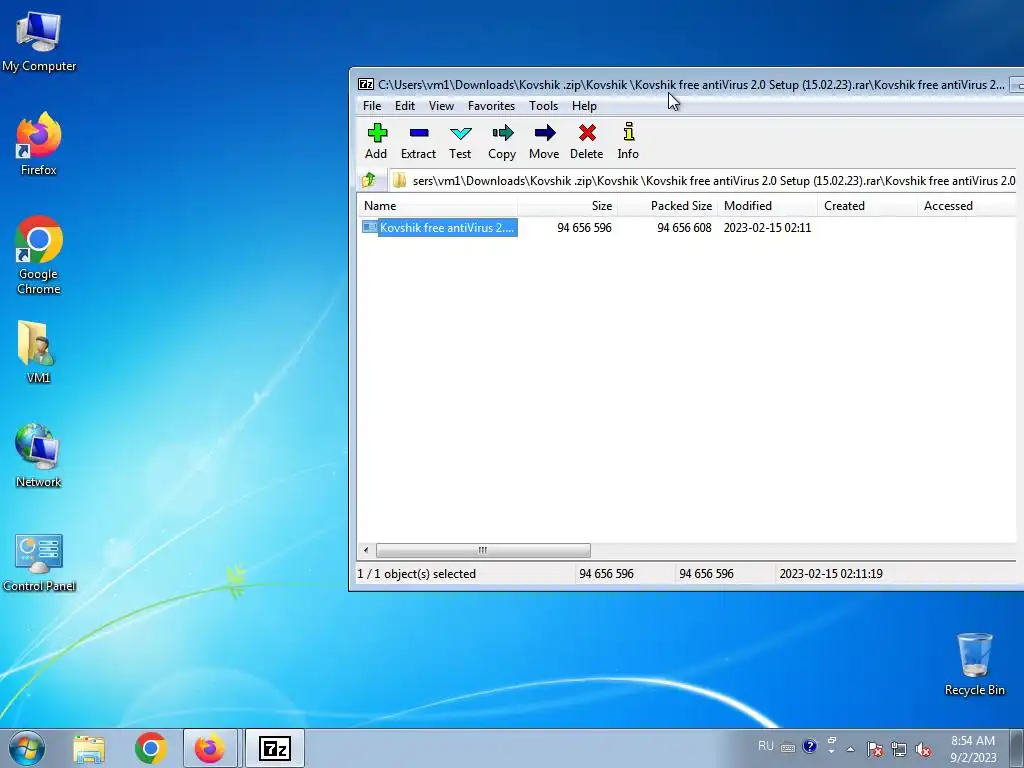The height and width of the screenshot is (768, 1024).
Task: Select the Firefox desktop shortcut
Action: point(39,144)
